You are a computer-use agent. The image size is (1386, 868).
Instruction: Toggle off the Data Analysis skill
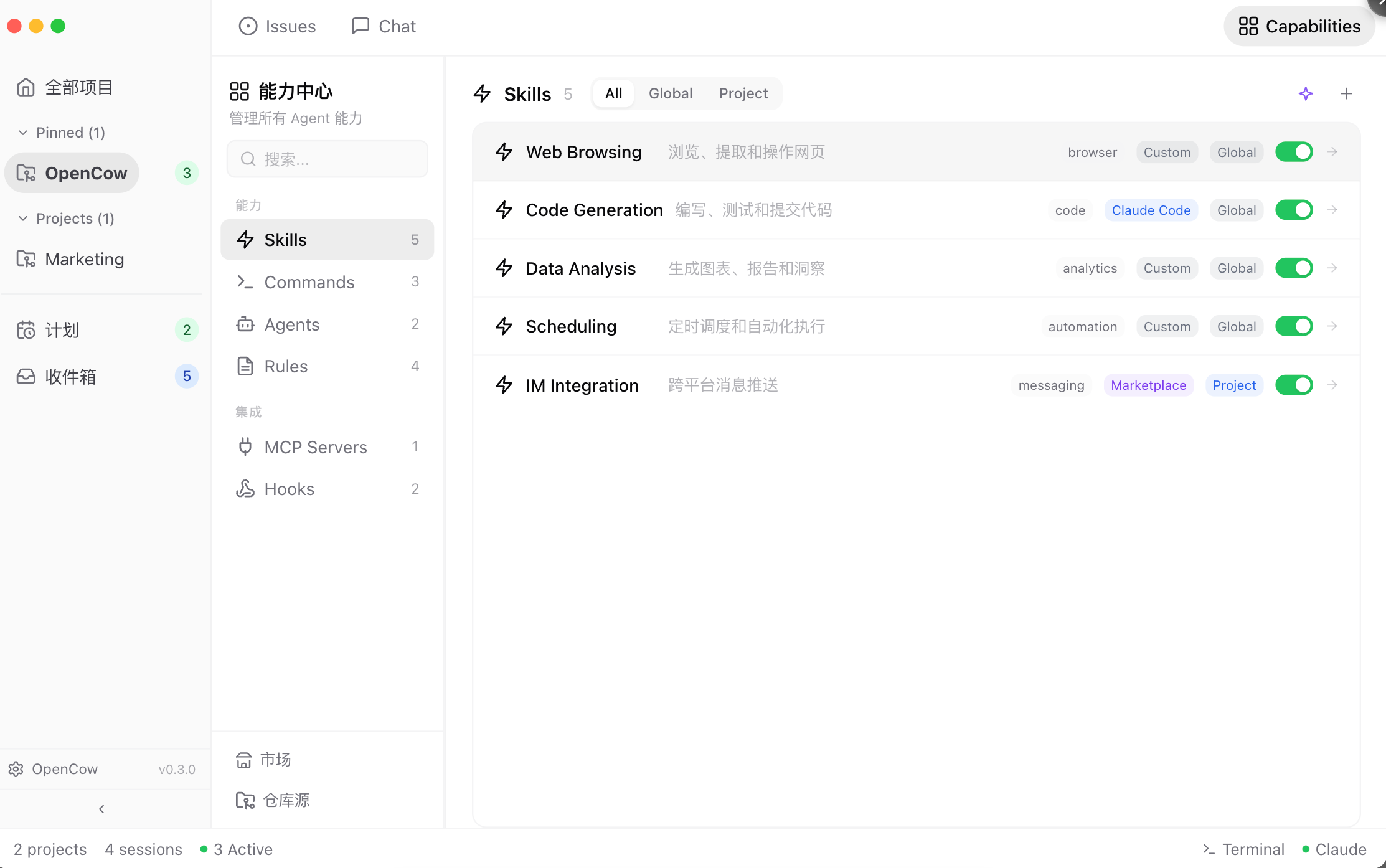click(1294, 268)
